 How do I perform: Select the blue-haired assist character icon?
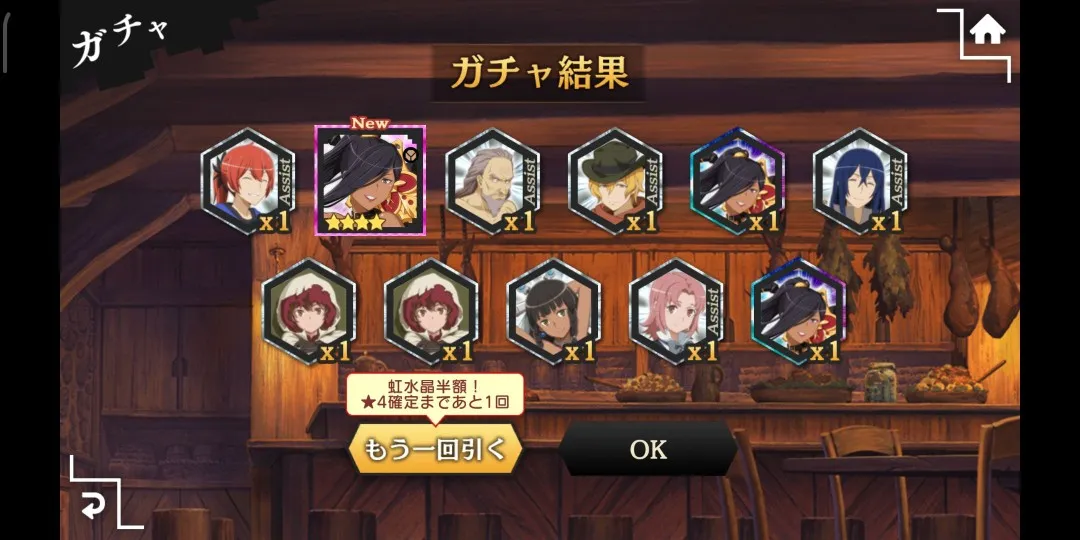point(860,181)
